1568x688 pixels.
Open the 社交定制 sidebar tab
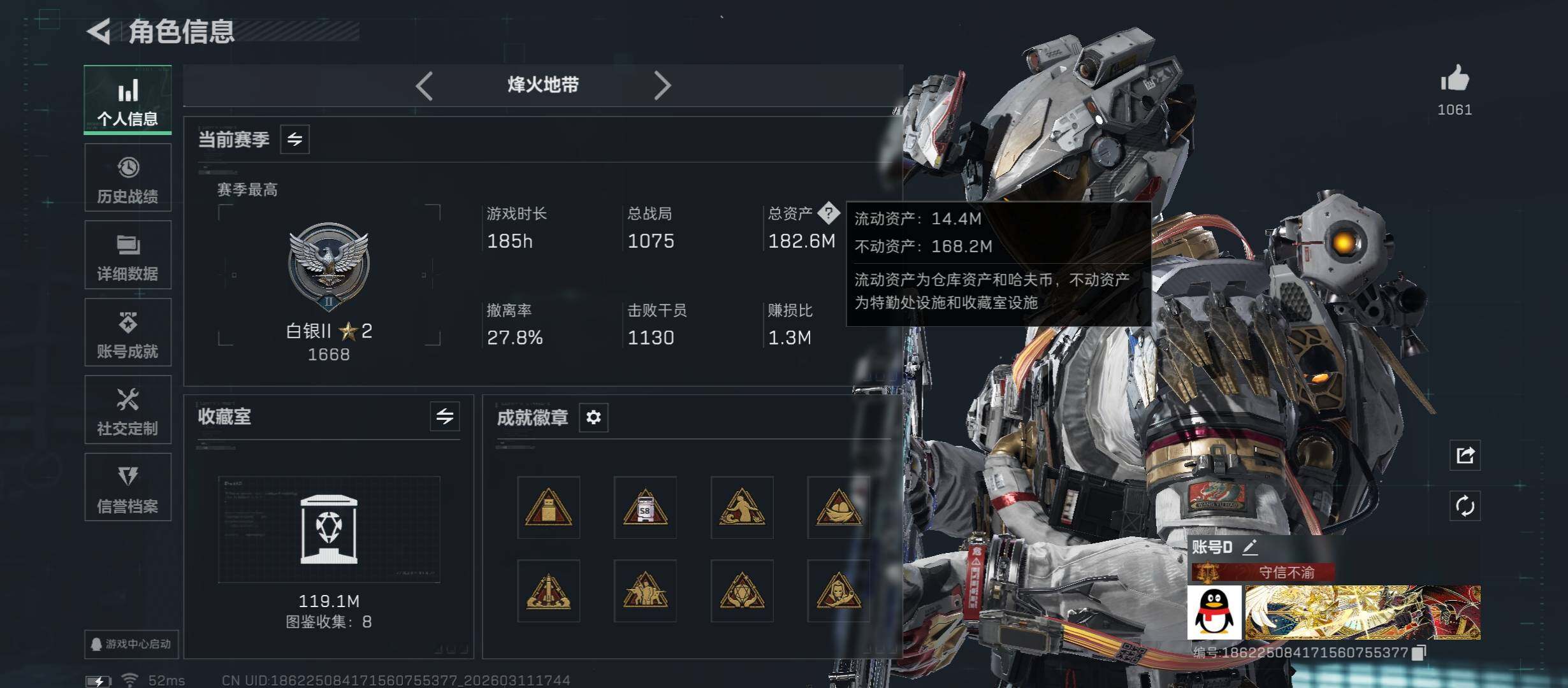(128, 410)
